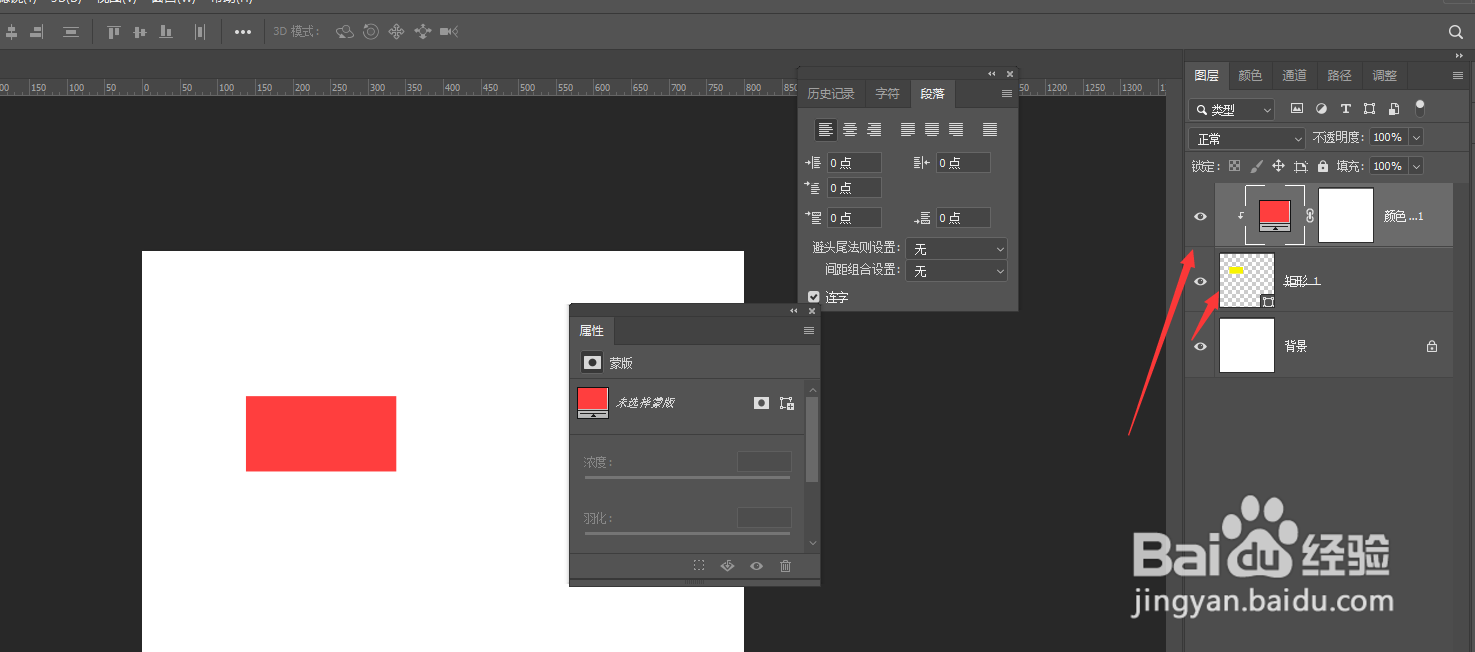1475x652 pixels.
Task: Click the align bottom edges icon
Action: (166, 32)
